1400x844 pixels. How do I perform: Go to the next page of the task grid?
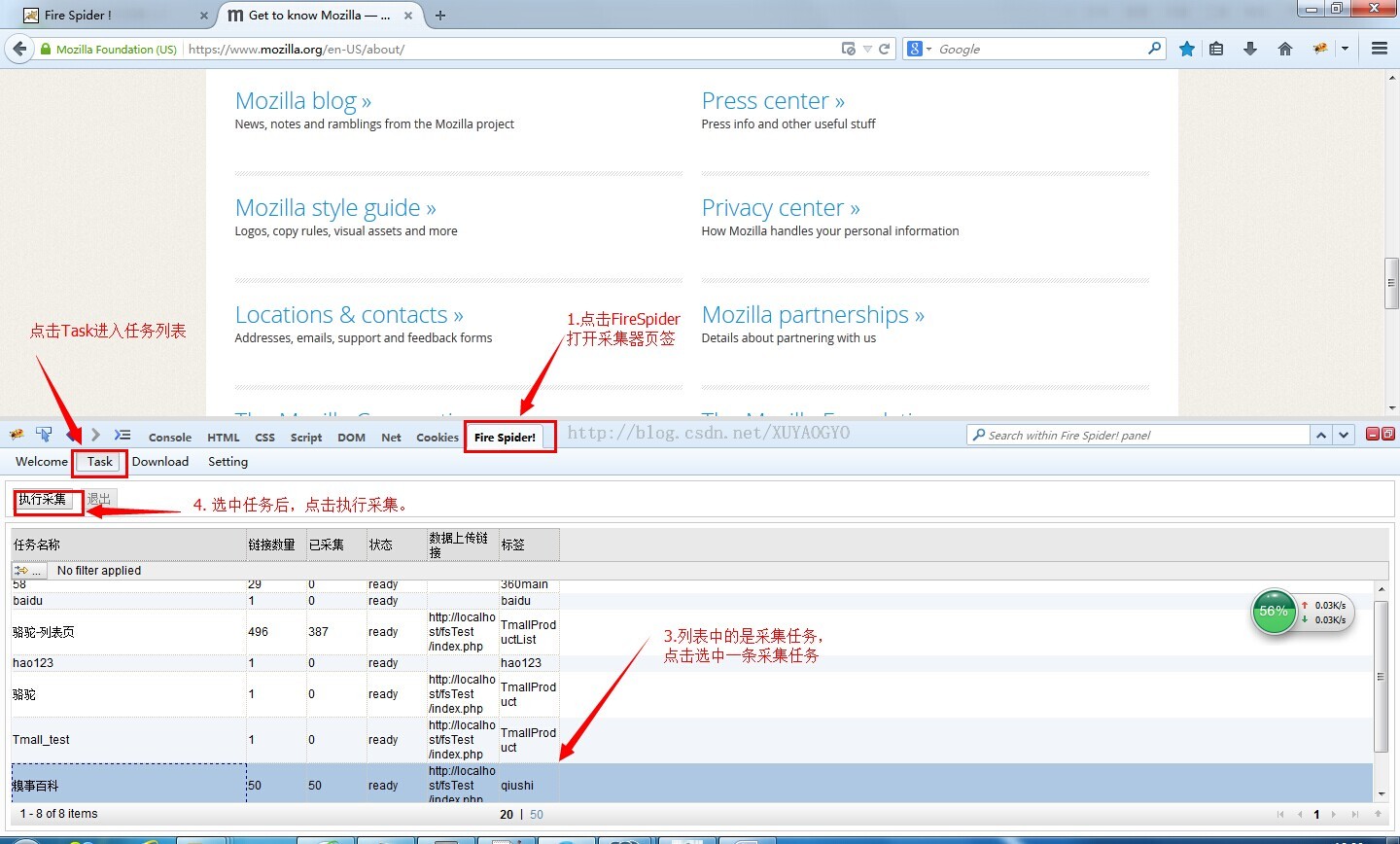tap(1333, 815)
